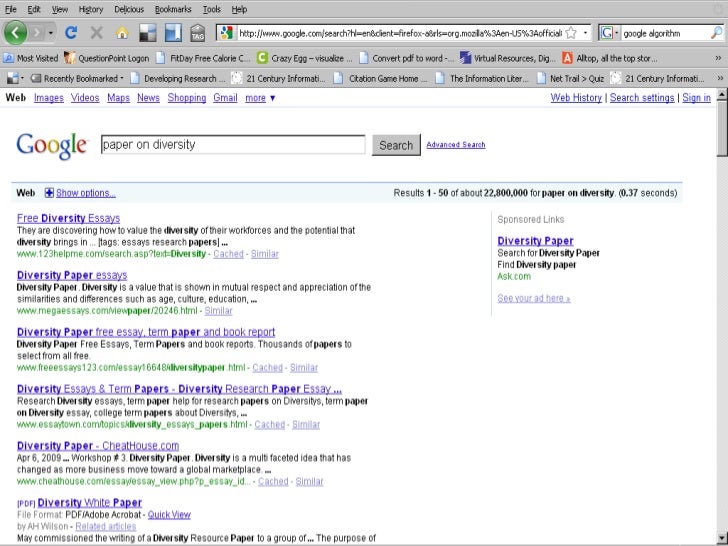Open the Delicious bookmarks checkered icon
This screenshot has height=546, width=728.
tap(148, 32)
